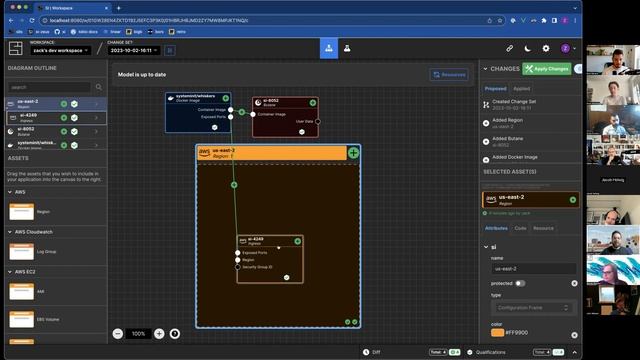The image size is (640, 360).
Task: Click the Resources button on canvas
Action: click(x=449, y=75)
